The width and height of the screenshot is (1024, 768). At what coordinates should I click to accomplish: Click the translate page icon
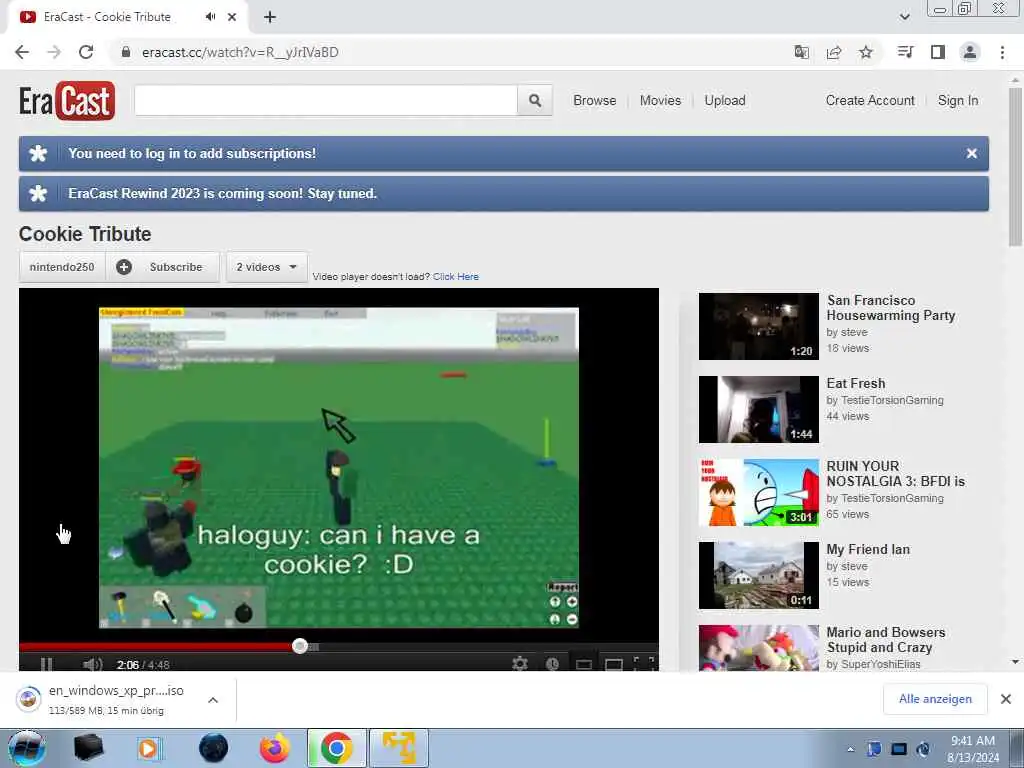801,52
